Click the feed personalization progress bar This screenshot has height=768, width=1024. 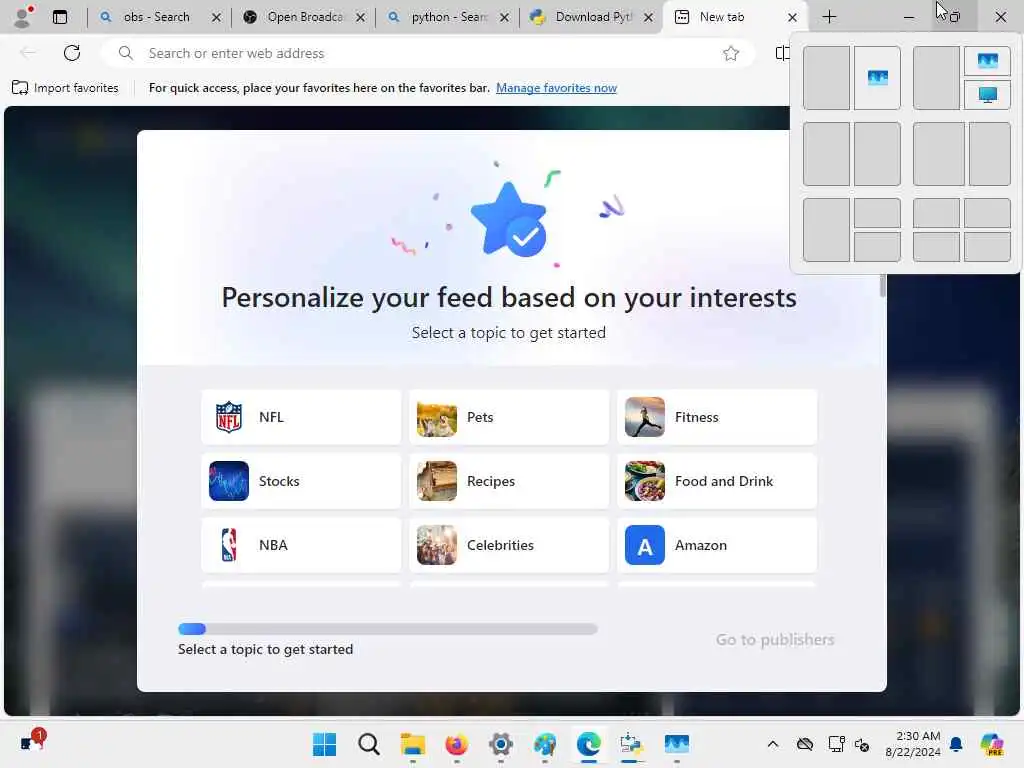[x=387, y=629]
